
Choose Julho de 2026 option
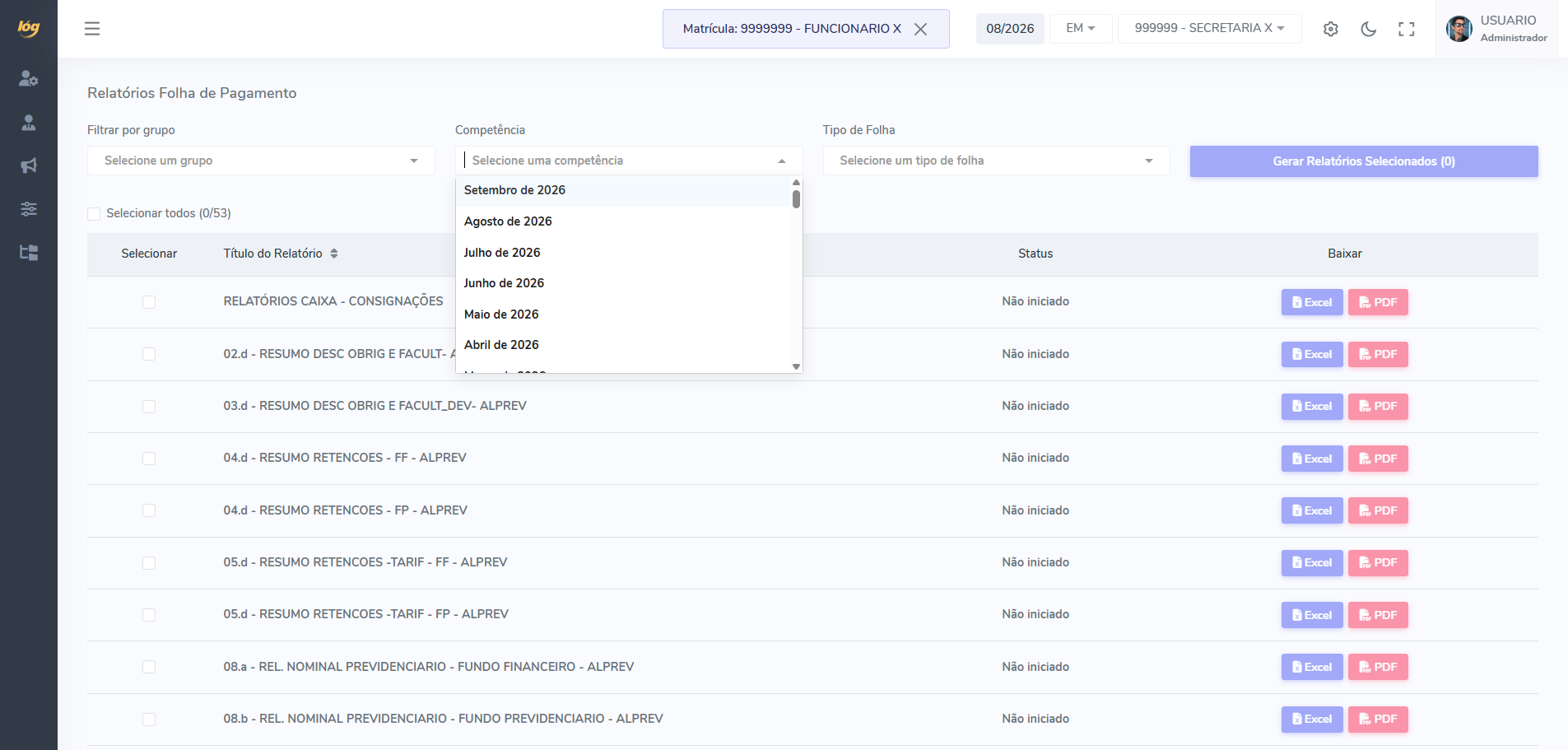pyautogui.click(x=623, y=253)
